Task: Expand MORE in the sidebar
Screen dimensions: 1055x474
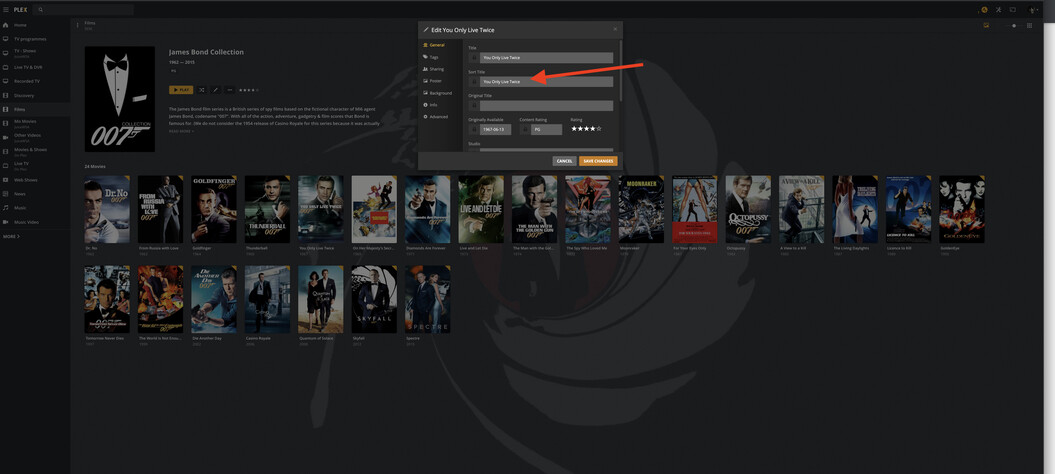Action: click(x=11, y=236)
